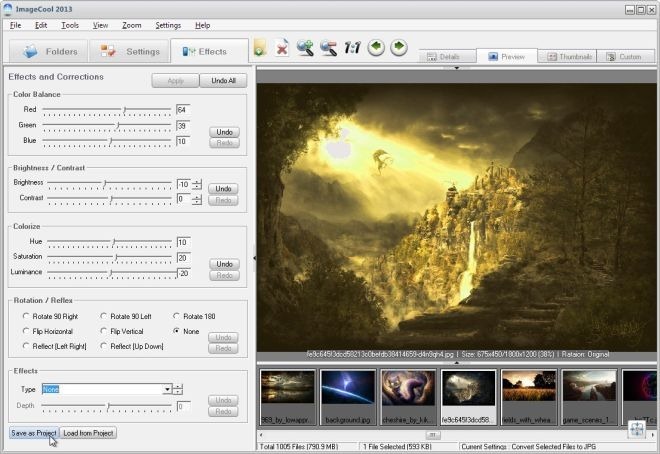
Task: Click the Hue slider
Action: (x=109, y=242)
